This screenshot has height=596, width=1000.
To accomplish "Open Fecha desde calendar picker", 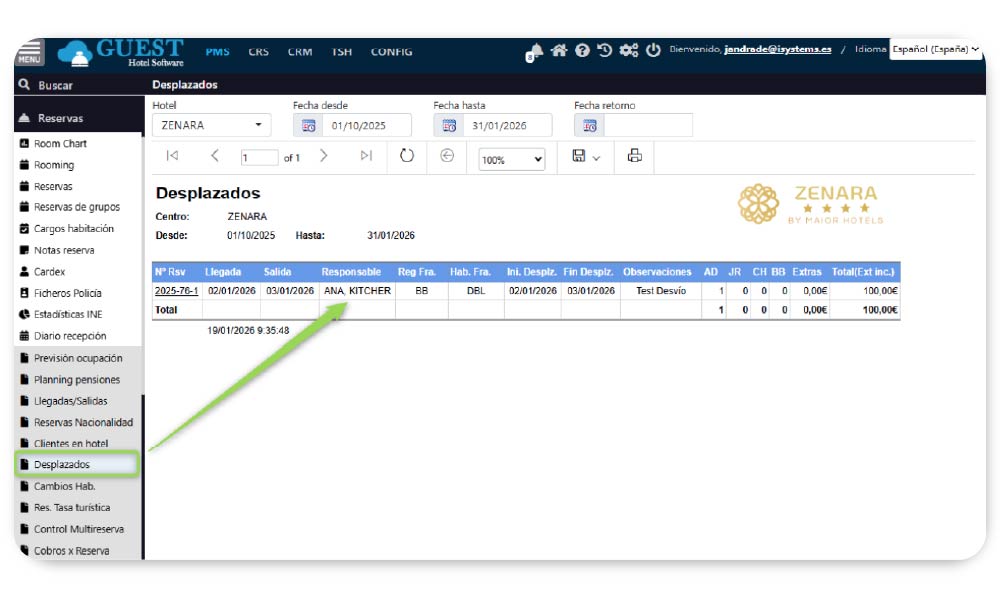I will (x=309, y=126).
